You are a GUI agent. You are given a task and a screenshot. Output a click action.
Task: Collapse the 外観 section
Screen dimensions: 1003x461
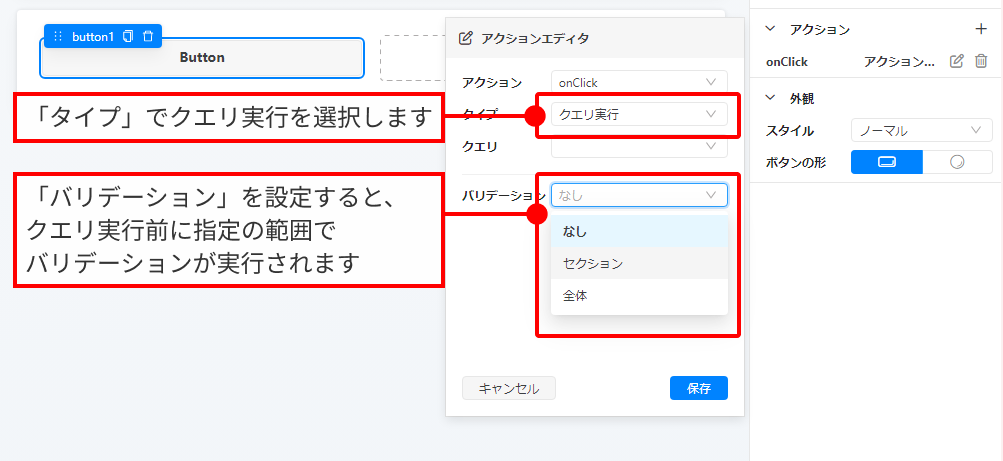point(770,98)
